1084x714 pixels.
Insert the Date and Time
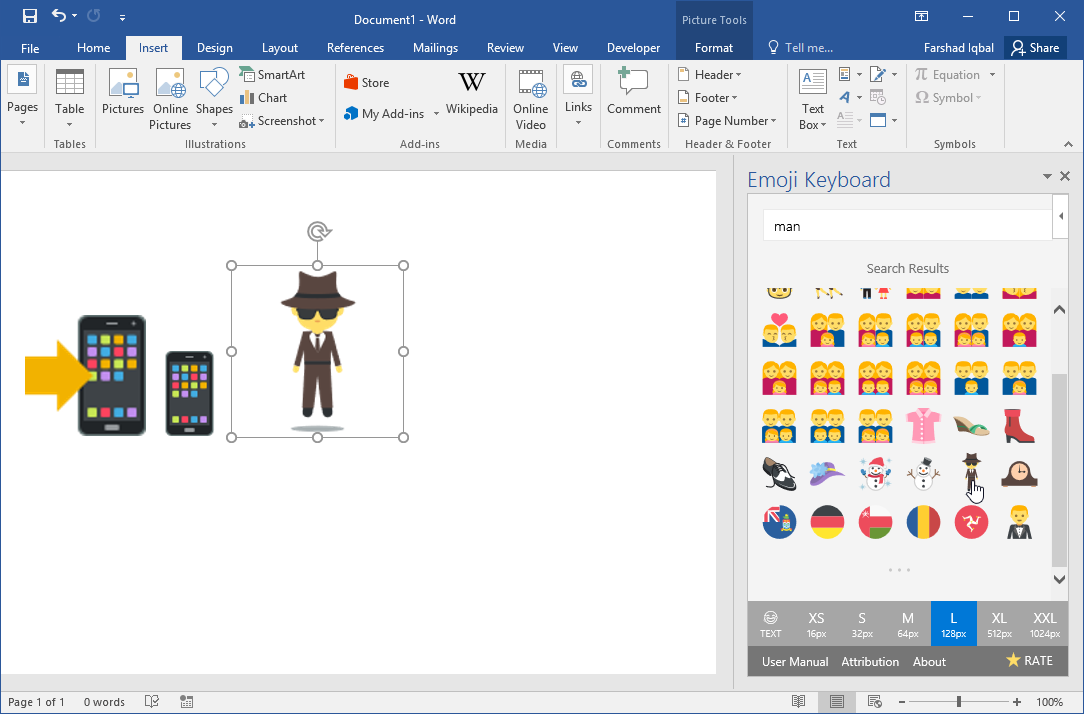coord(878,97)
